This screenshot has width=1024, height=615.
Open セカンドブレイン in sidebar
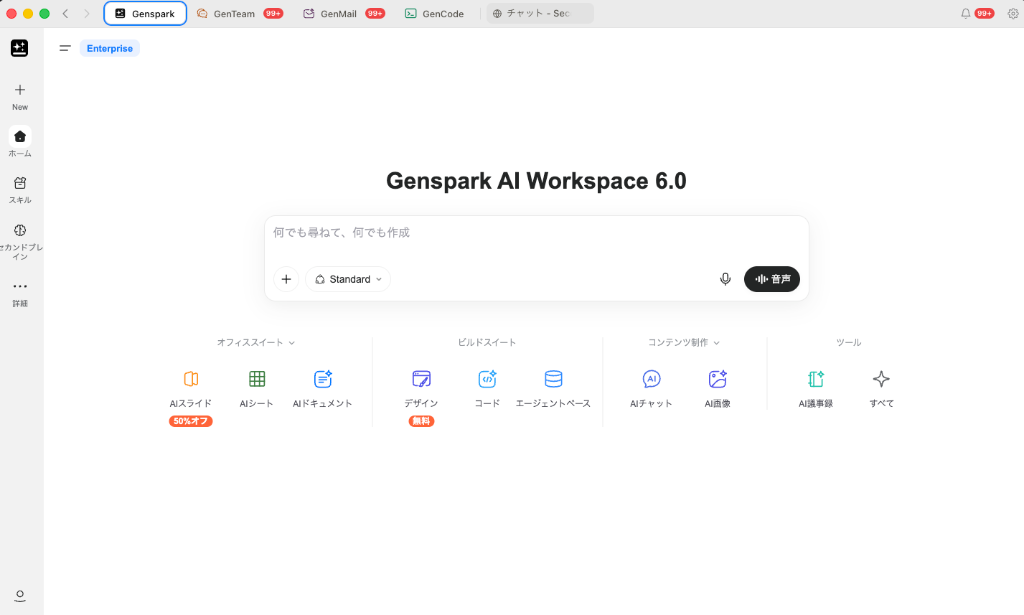20,242
